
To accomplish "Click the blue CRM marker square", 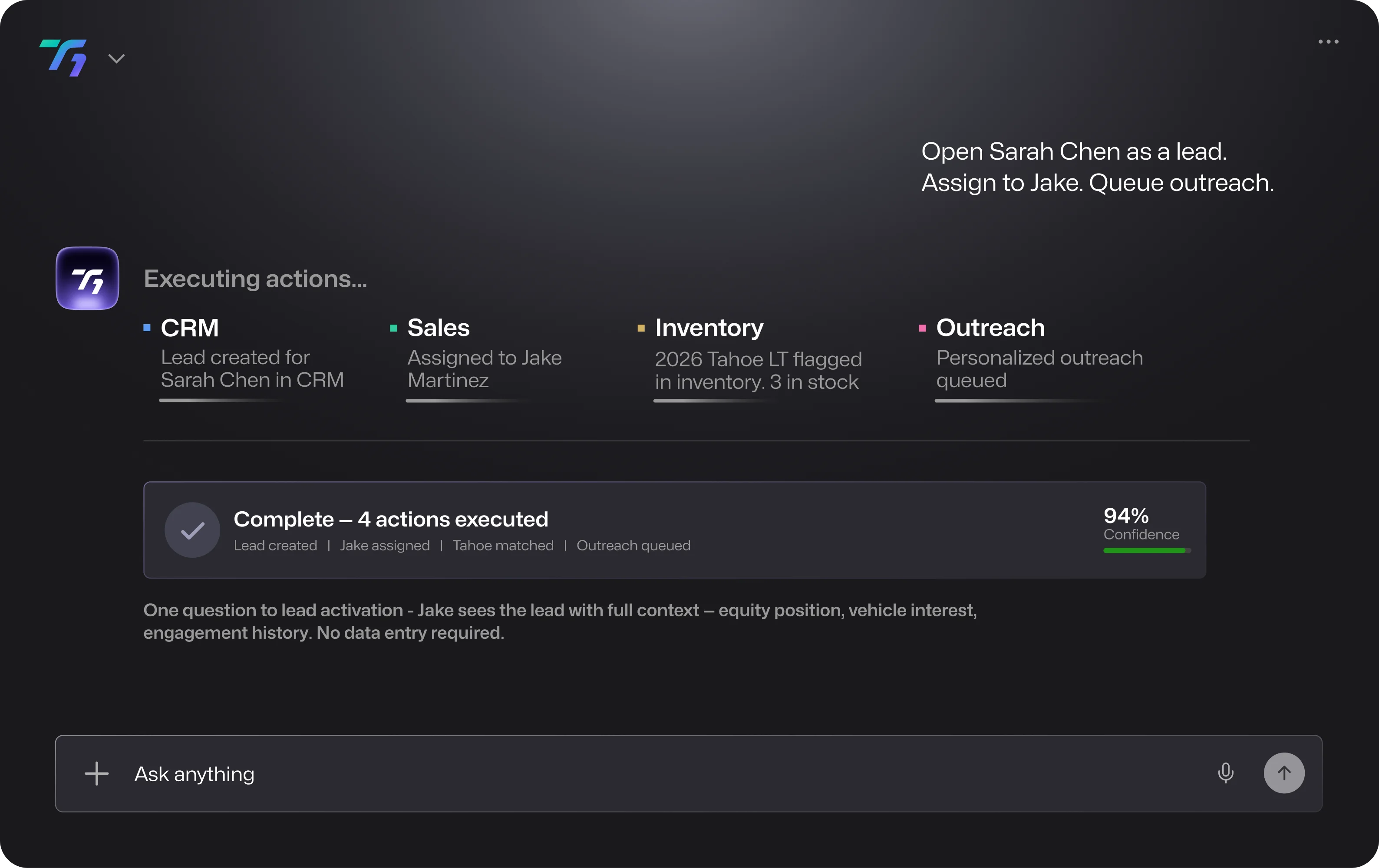I will [147, 328].
